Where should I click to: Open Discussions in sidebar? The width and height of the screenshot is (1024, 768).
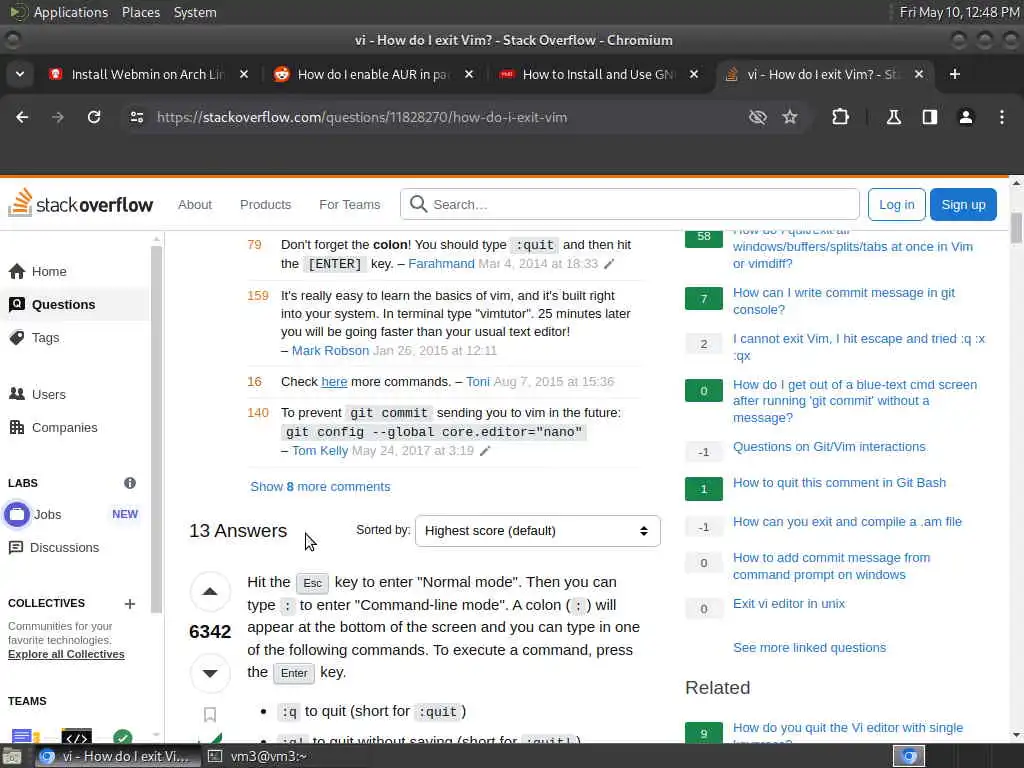(x=54, y=547)
